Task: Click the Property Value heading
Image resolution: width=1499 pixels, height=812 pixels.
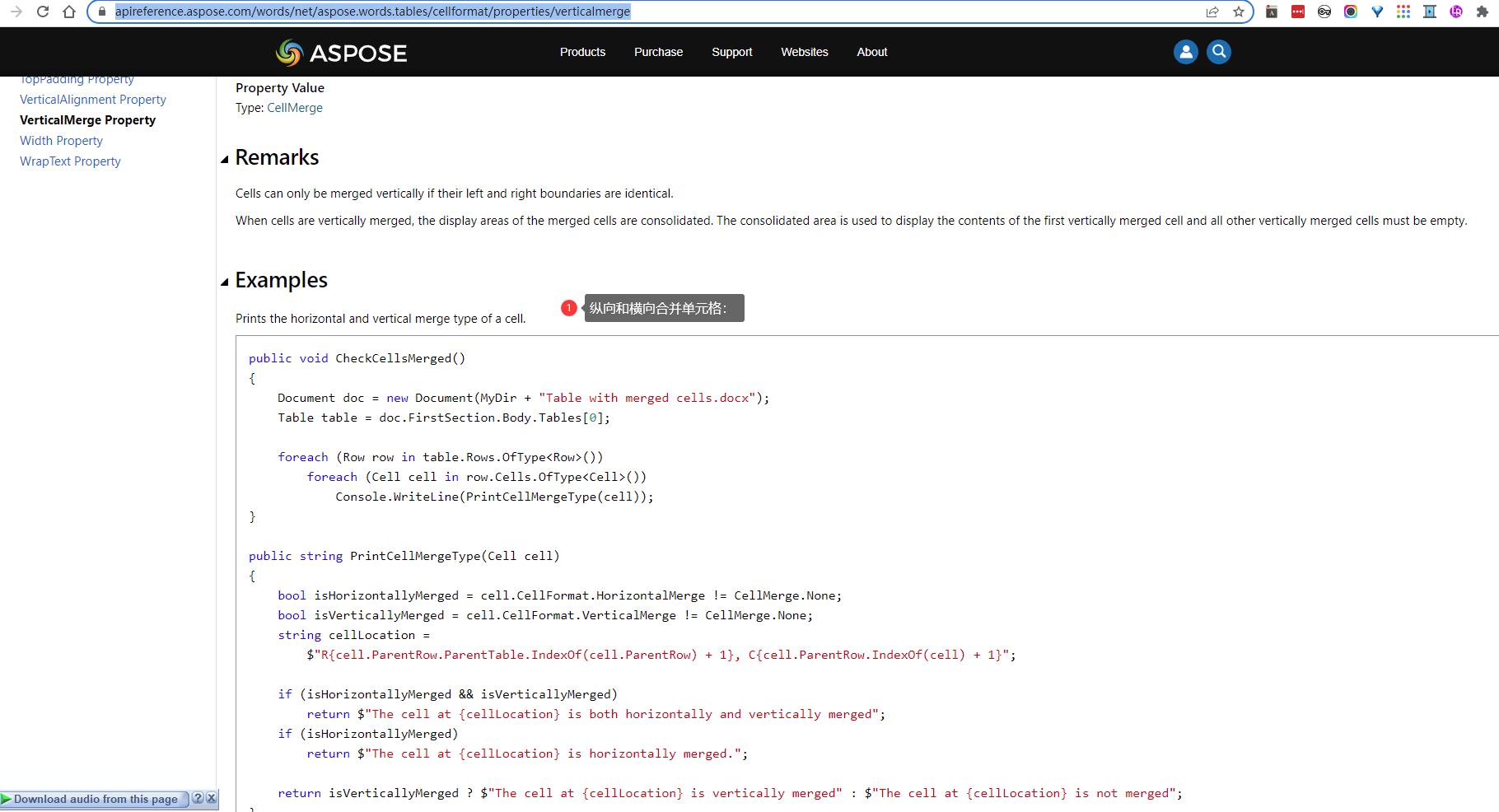Action: [x=280, y=88]
